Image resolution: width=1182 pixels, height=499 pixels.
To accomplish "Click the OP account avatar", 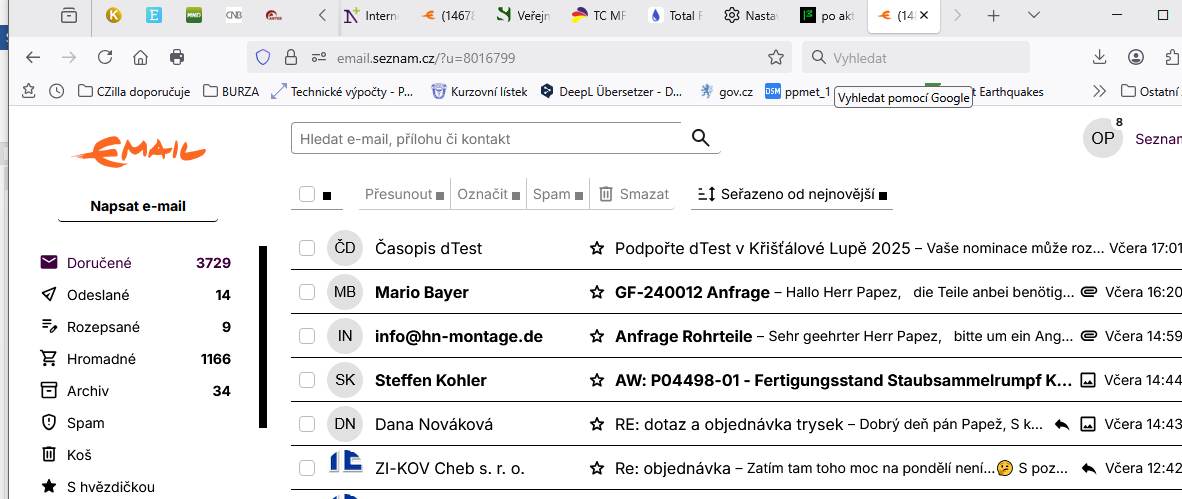I will click(x=1102, y=138).
